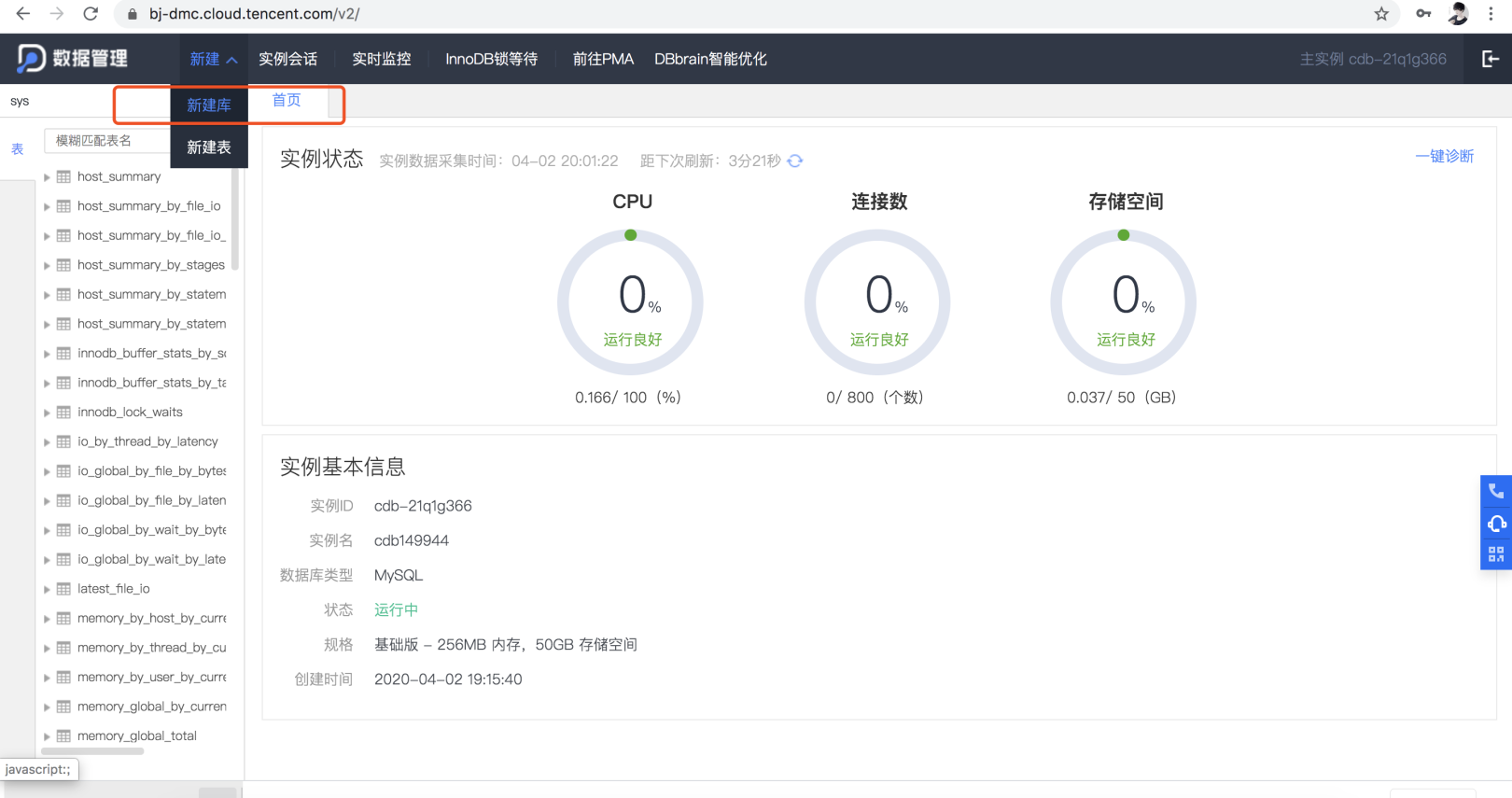Show the QR code floating icon
The height and width of the screenshot is (798, 1512).
coord(1496,554)
